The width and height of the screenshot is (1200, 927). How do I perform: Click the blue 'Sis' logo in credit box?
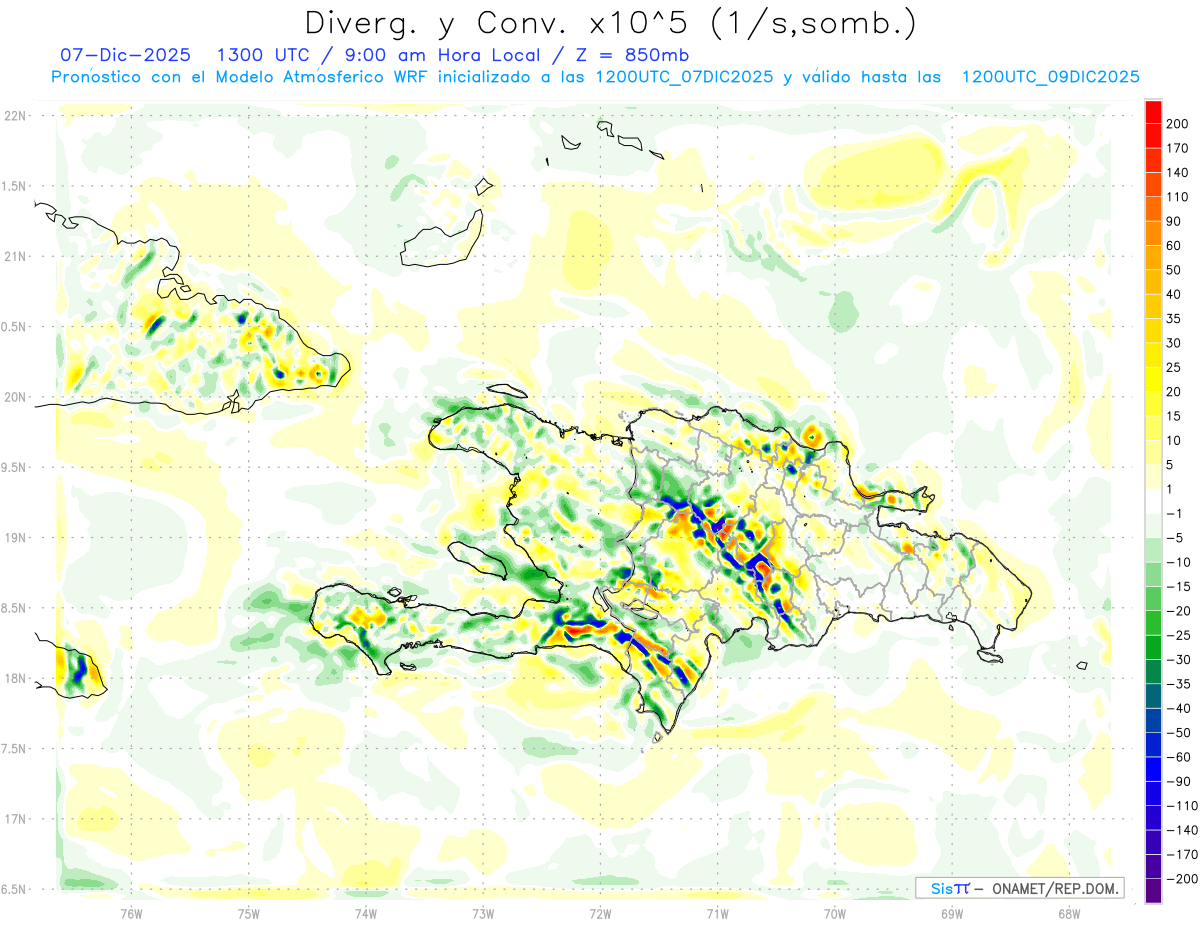click(944, 888)
